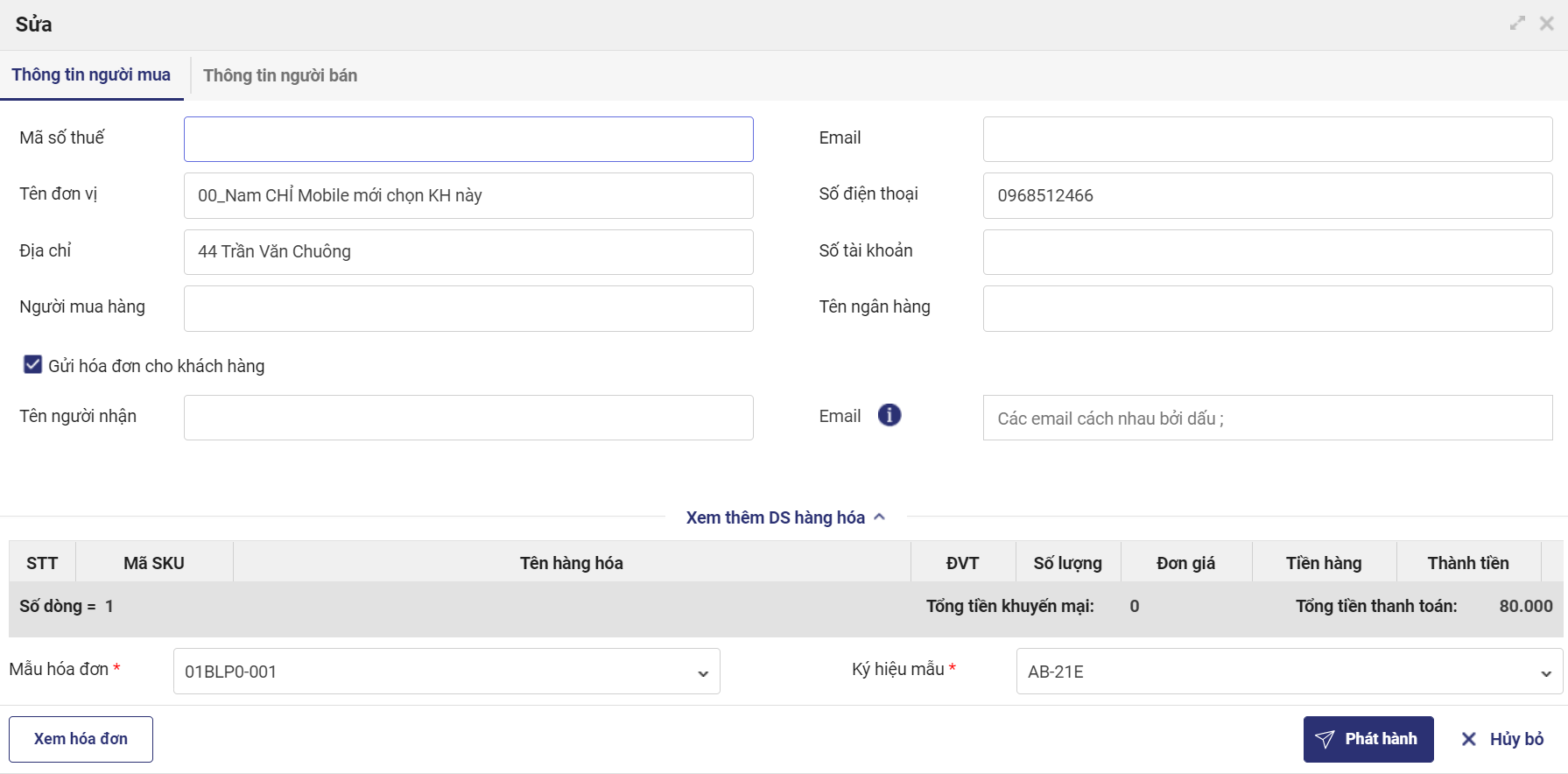The width and height of the screenshot is (1568, 774).
Task: Click the Số điện thoại field
Action: pyautogui.click(x=1267, y=195)
